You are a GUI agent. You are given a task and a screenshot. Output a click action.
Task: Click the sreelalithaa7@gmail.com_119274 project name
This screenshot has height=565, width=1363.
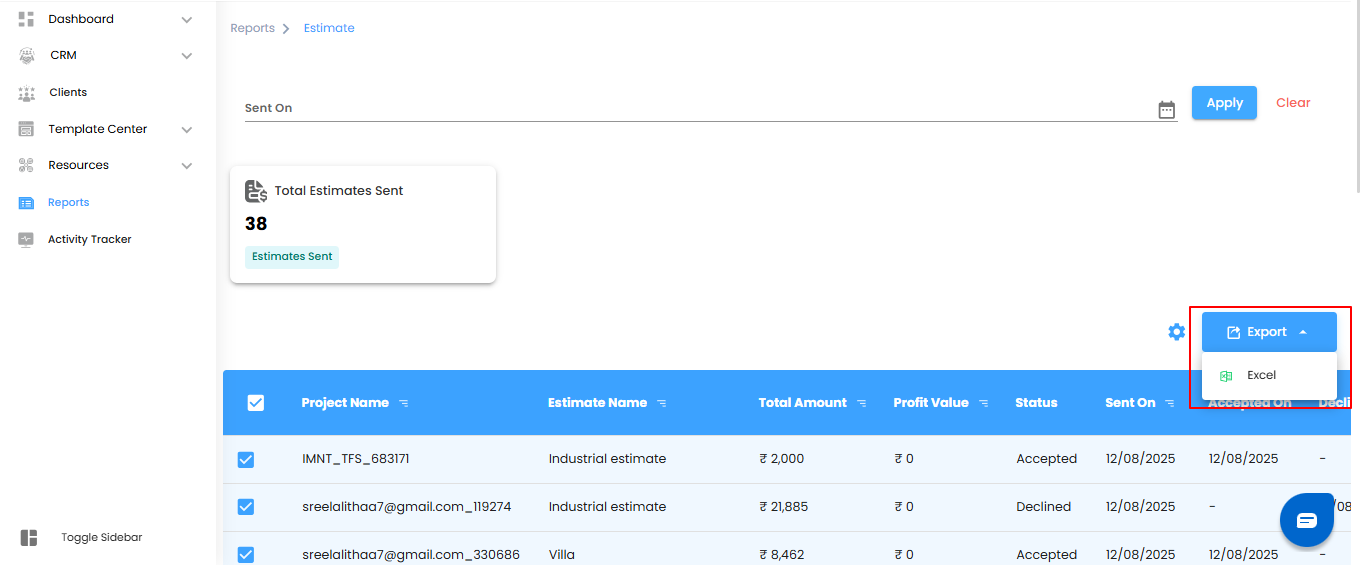[x=407, y=507]
